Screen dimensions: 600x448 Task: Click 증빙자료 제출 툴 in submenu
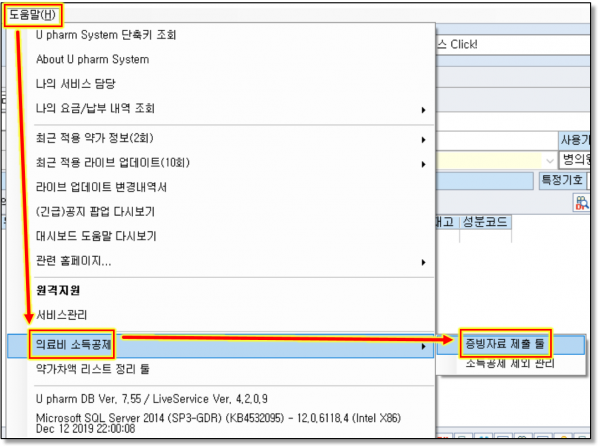click(504, 343)
